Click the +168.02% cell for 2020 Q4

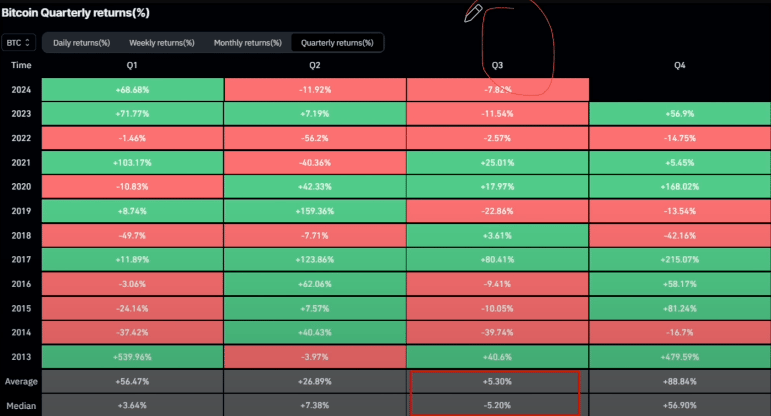[x=680, y=187]
